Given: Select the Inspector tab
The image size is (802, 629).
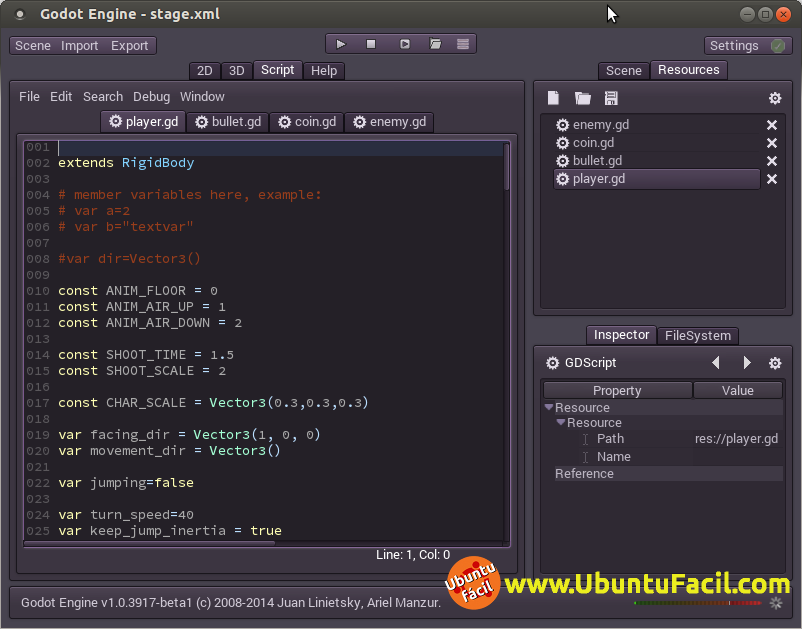Looking at the screenshot, I should 621,335.
